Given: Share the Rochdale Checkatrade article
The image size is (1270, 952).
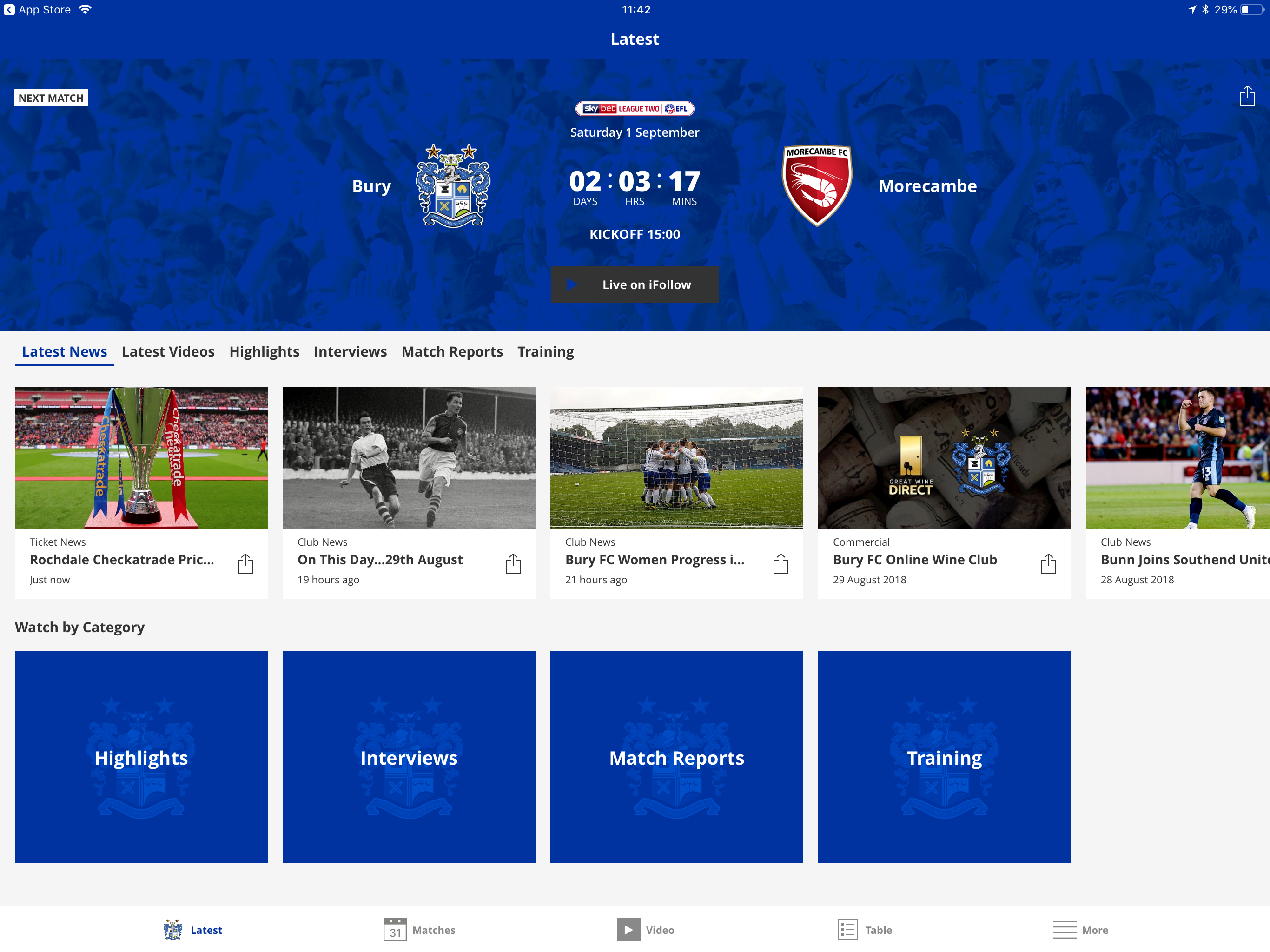Looking at the screenshot, I should tap(245, 564).
